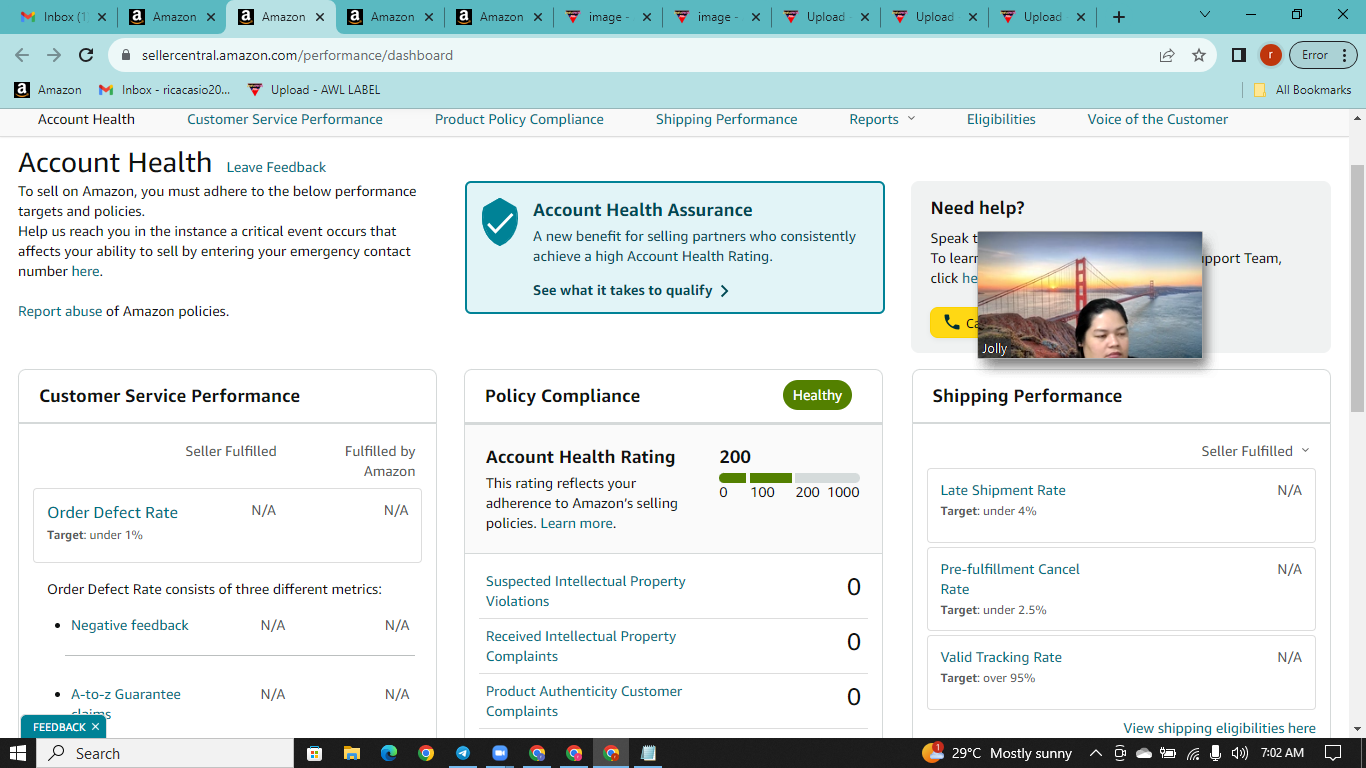Open the A-to-z Guarantee claims link
Viewport: 1366px width, 768px height.
click(126, 703)
